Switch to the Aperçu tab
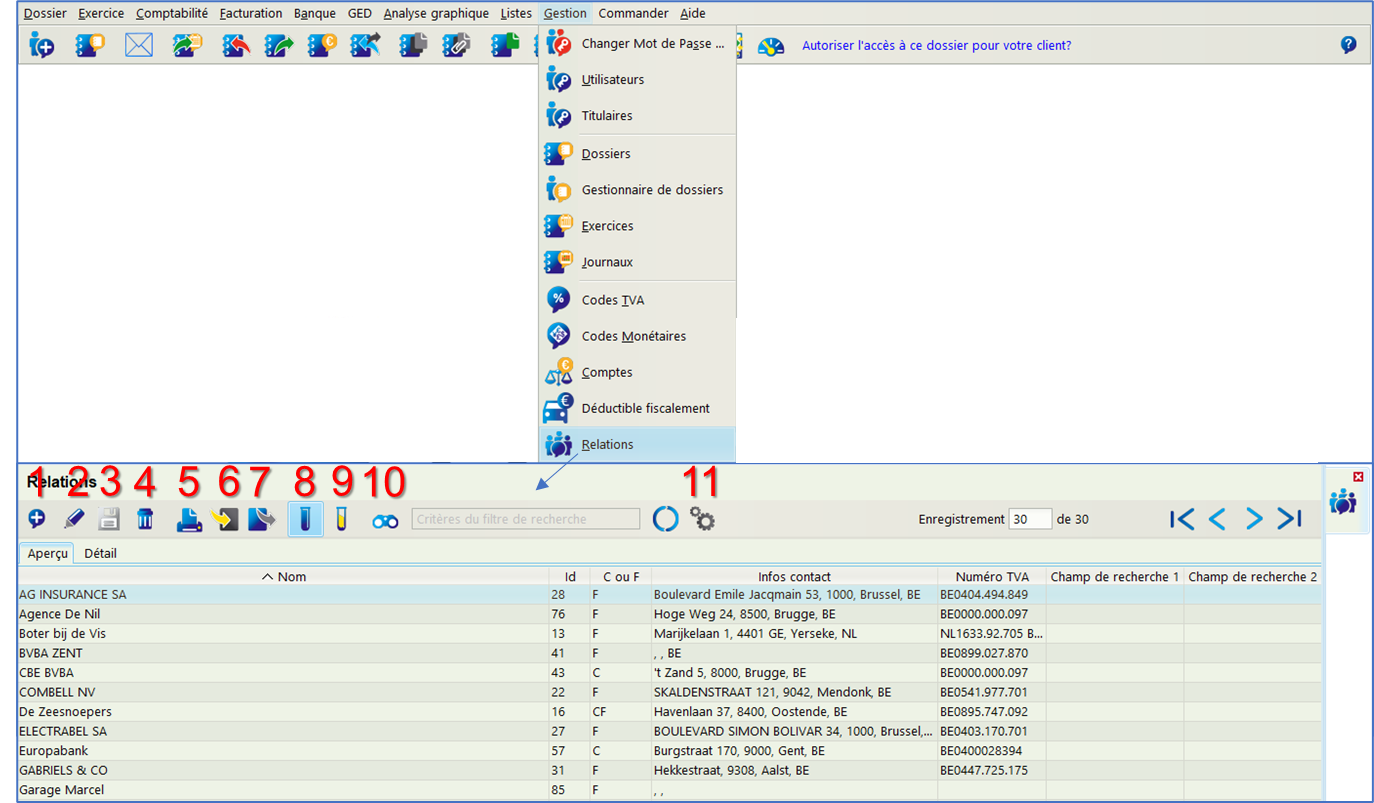1374x803 pixels. tap(47, 553)
